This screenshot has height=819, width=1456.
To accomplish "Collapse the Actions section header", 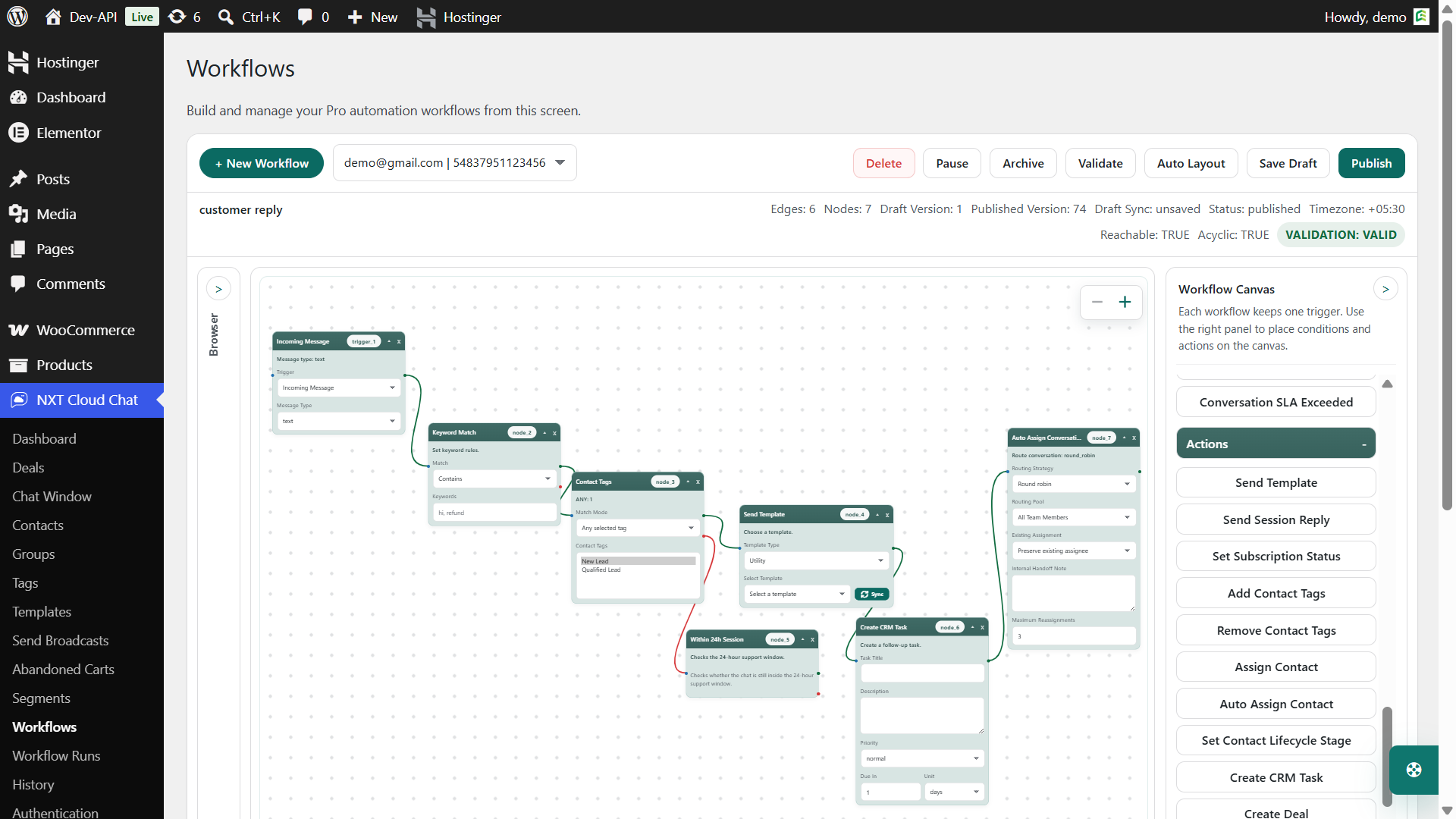I will click(x=1276, y=444).
